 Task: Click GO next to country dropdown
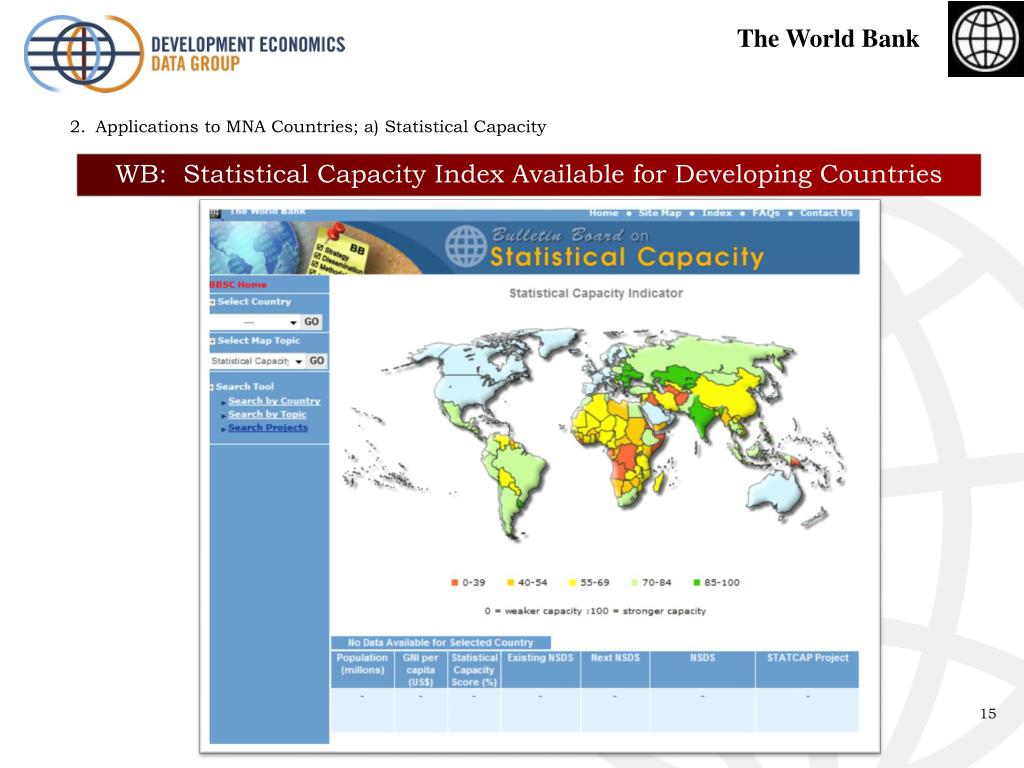coord(312,322)
